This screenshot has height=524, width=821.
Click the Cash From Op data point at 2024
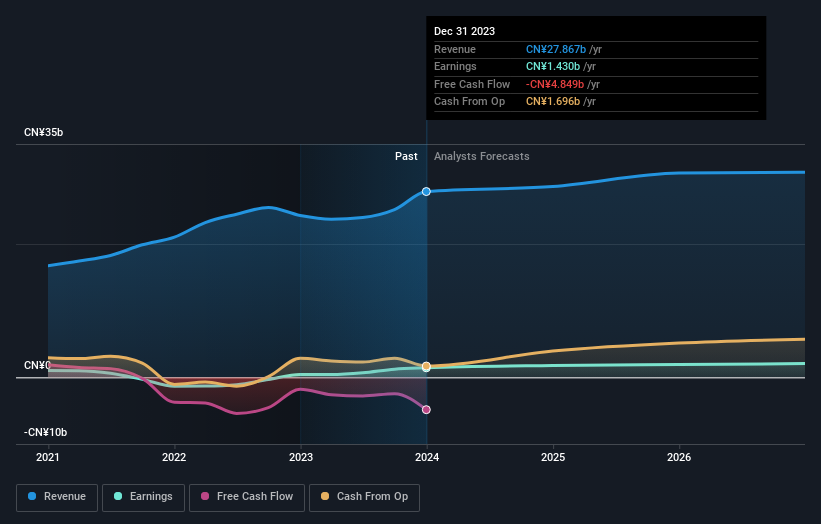(x=426, y=366)
